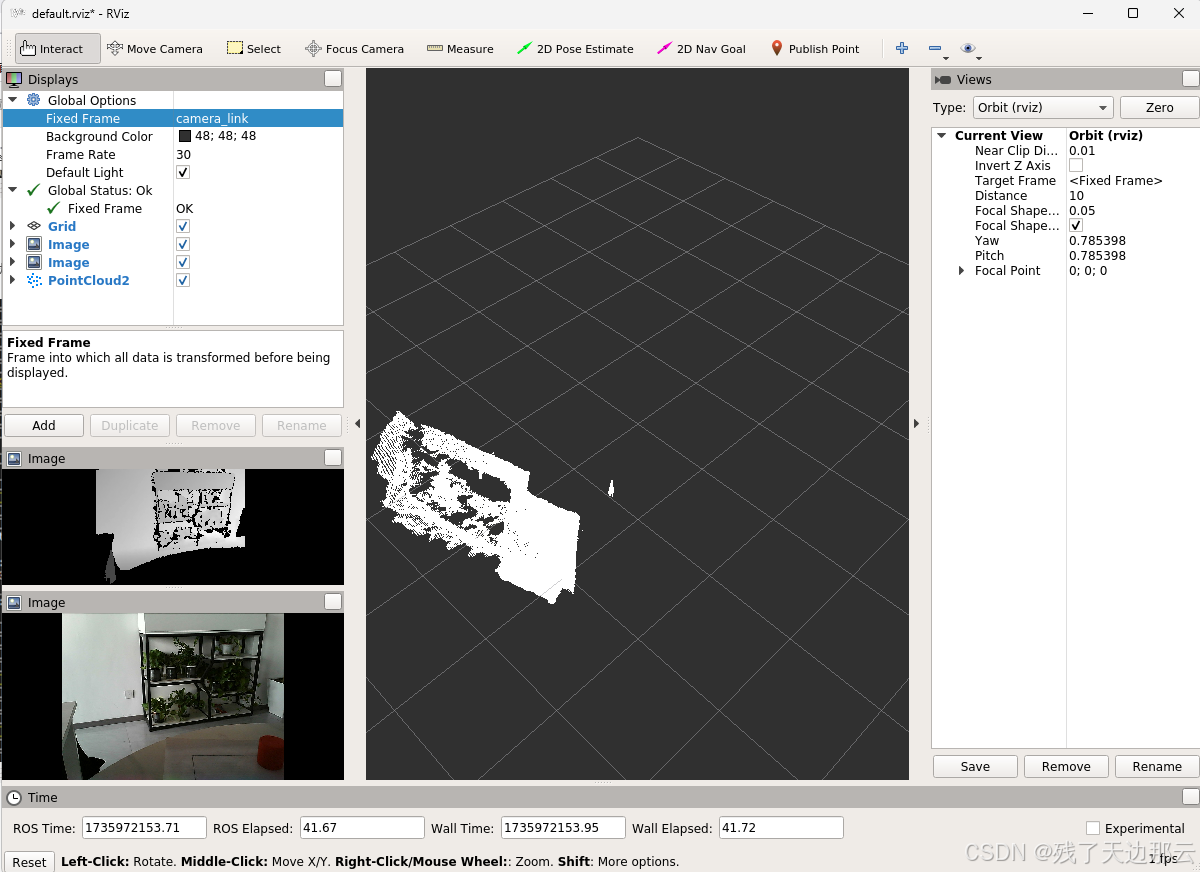Activate the Select tool
The image size is (1200, 872).
(254, 48)
